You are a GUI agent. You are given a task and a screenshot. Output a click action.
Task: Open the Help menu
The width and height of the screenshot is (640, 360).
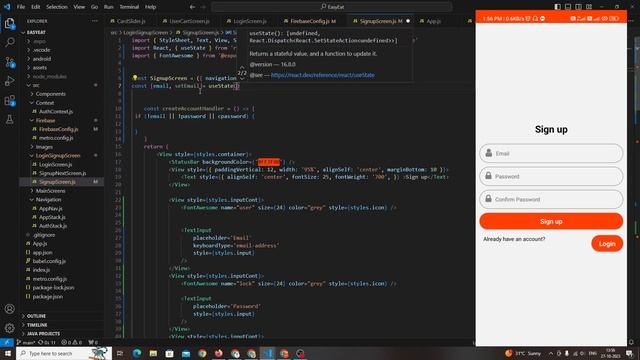[x=151, y=7]
